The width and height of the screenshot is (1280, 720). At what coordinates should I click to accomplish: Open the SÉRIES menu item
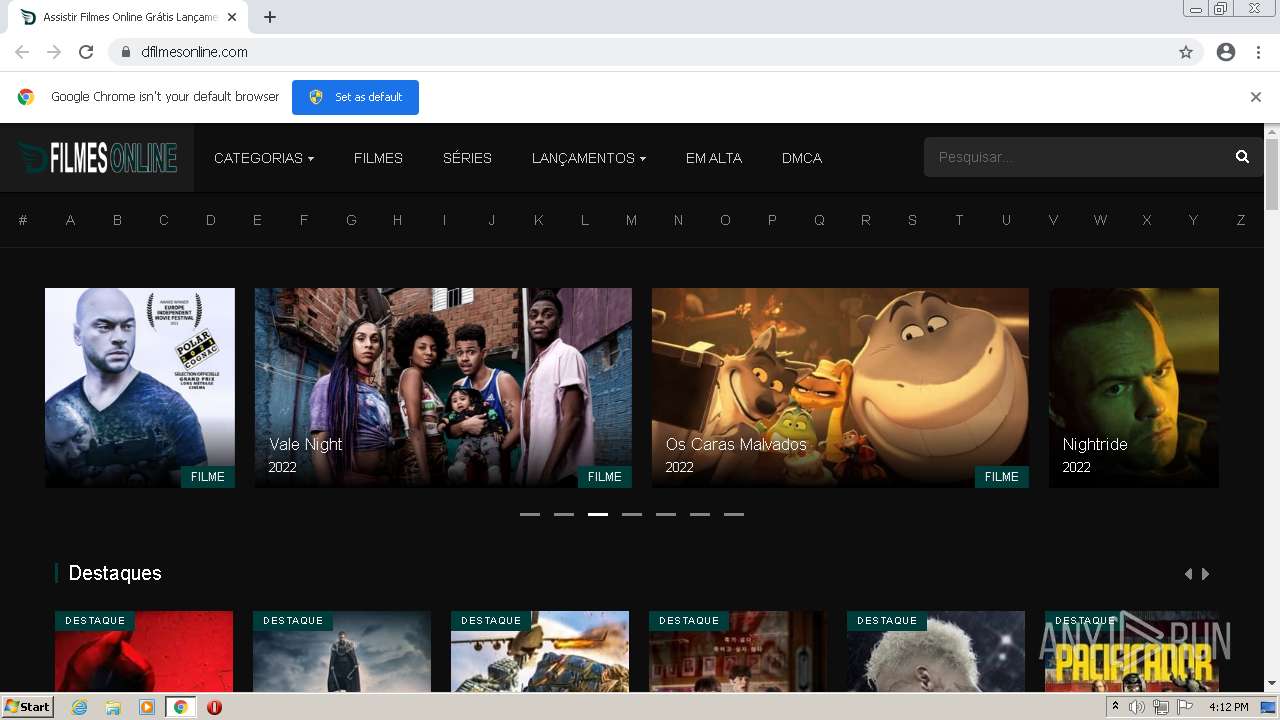tap(467, 158)
